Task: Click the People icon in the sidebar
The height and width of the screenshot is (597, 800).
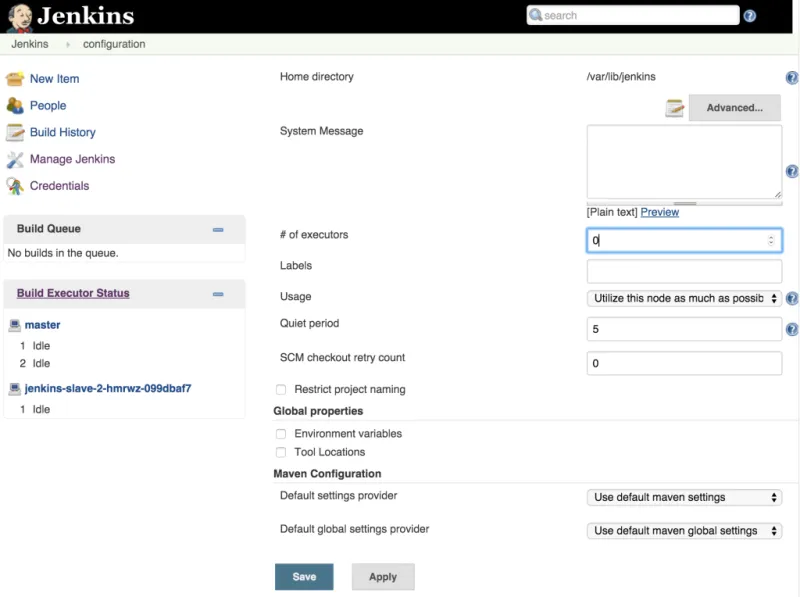Action: tap(16, 105)
